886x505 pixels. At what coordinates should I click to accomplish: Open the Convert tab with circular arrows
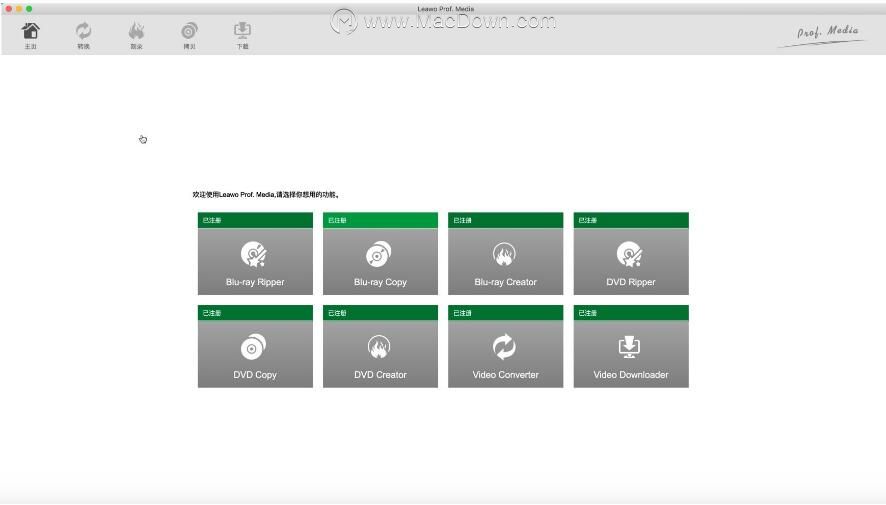coord(84,36)
